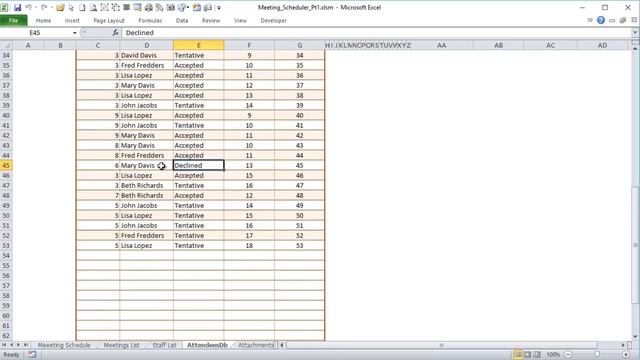Open the Data ribbon tab
The image size is (640, 360).
click(182, 20)
